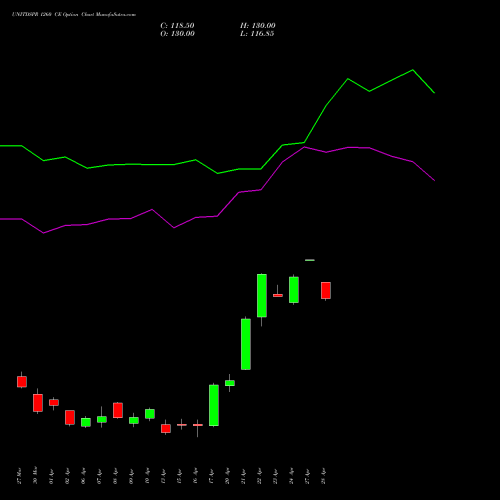Viewport: 500px width, 500px height.
Task: Click the 28 Apr date label
Action: 323,476
